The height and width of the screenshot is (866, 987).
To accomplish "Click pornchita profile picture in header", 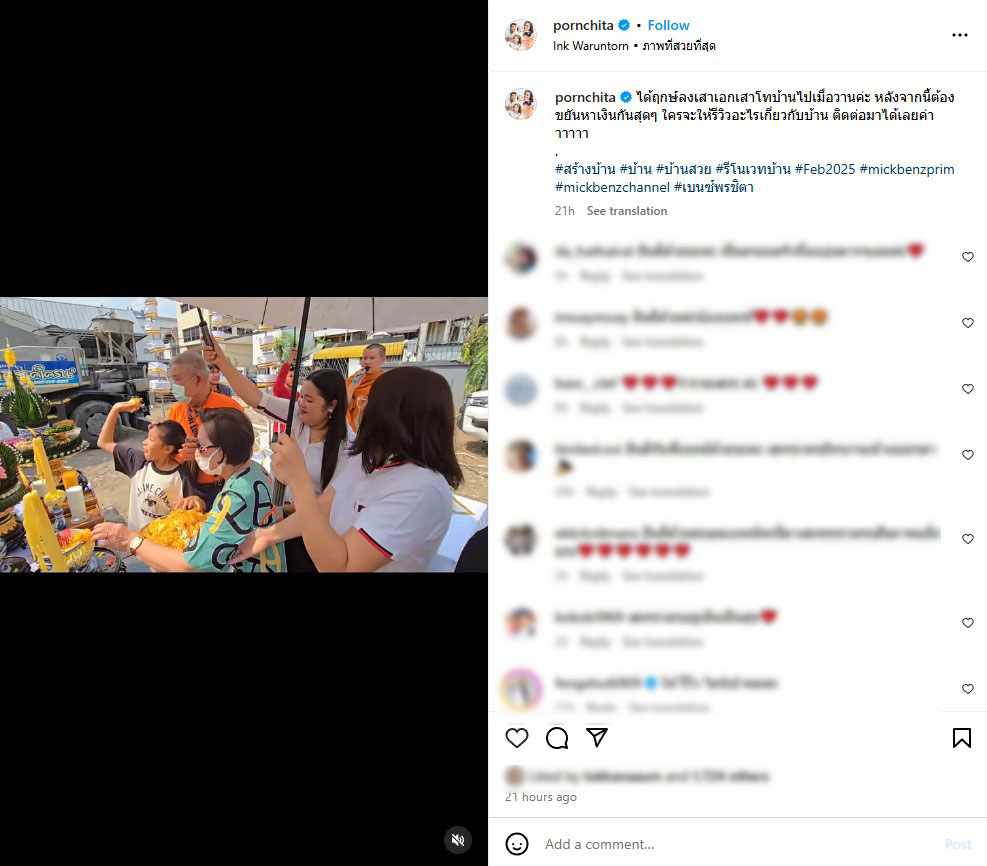I will click(x=521, y=35).
